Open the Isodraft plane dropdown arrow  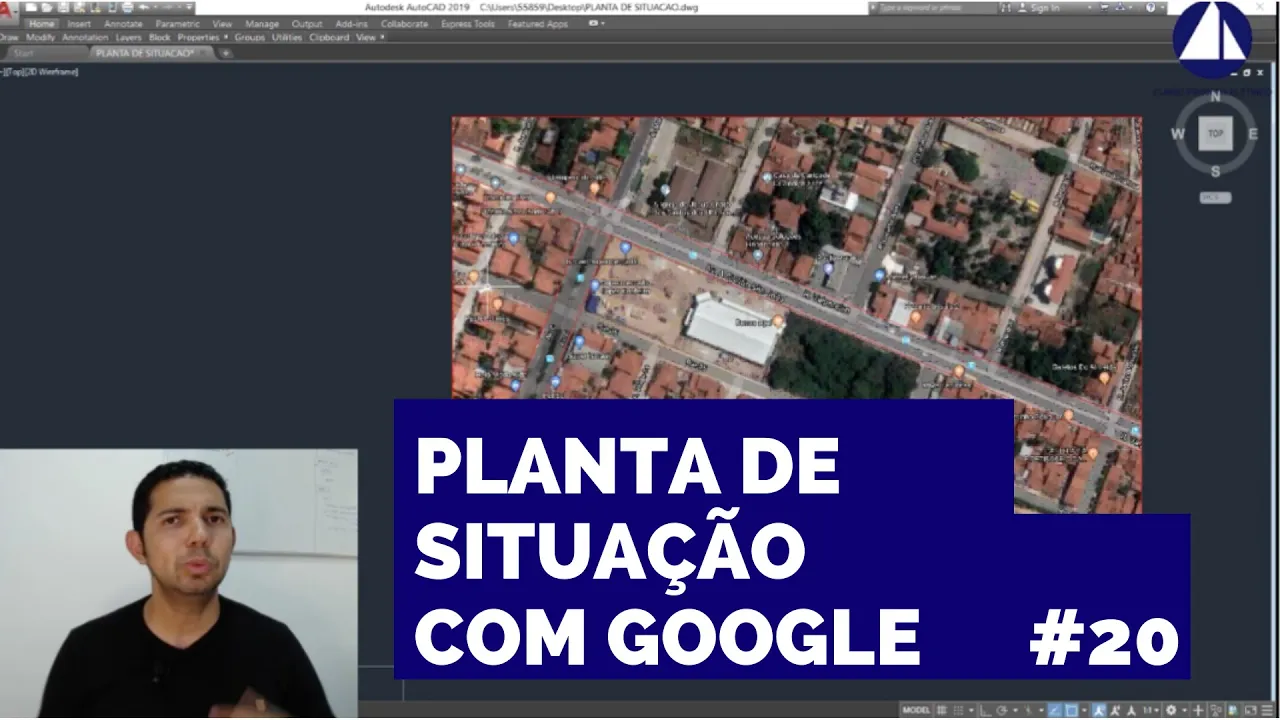[1041, 710]
